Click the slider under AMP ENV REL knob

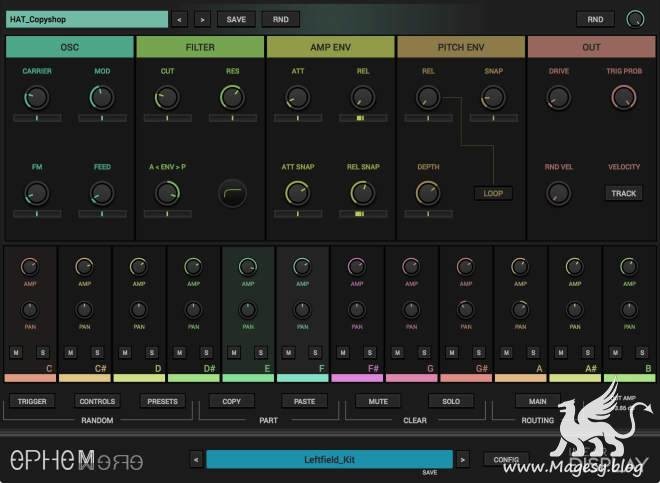363,118
